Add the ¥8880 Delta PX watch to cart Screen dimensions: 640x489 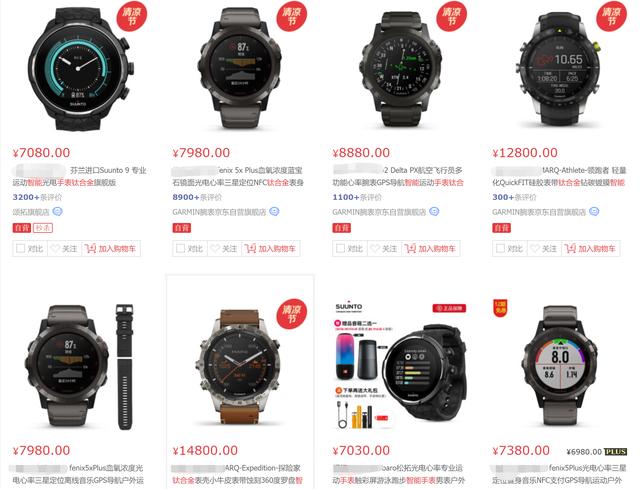(431, 248)
